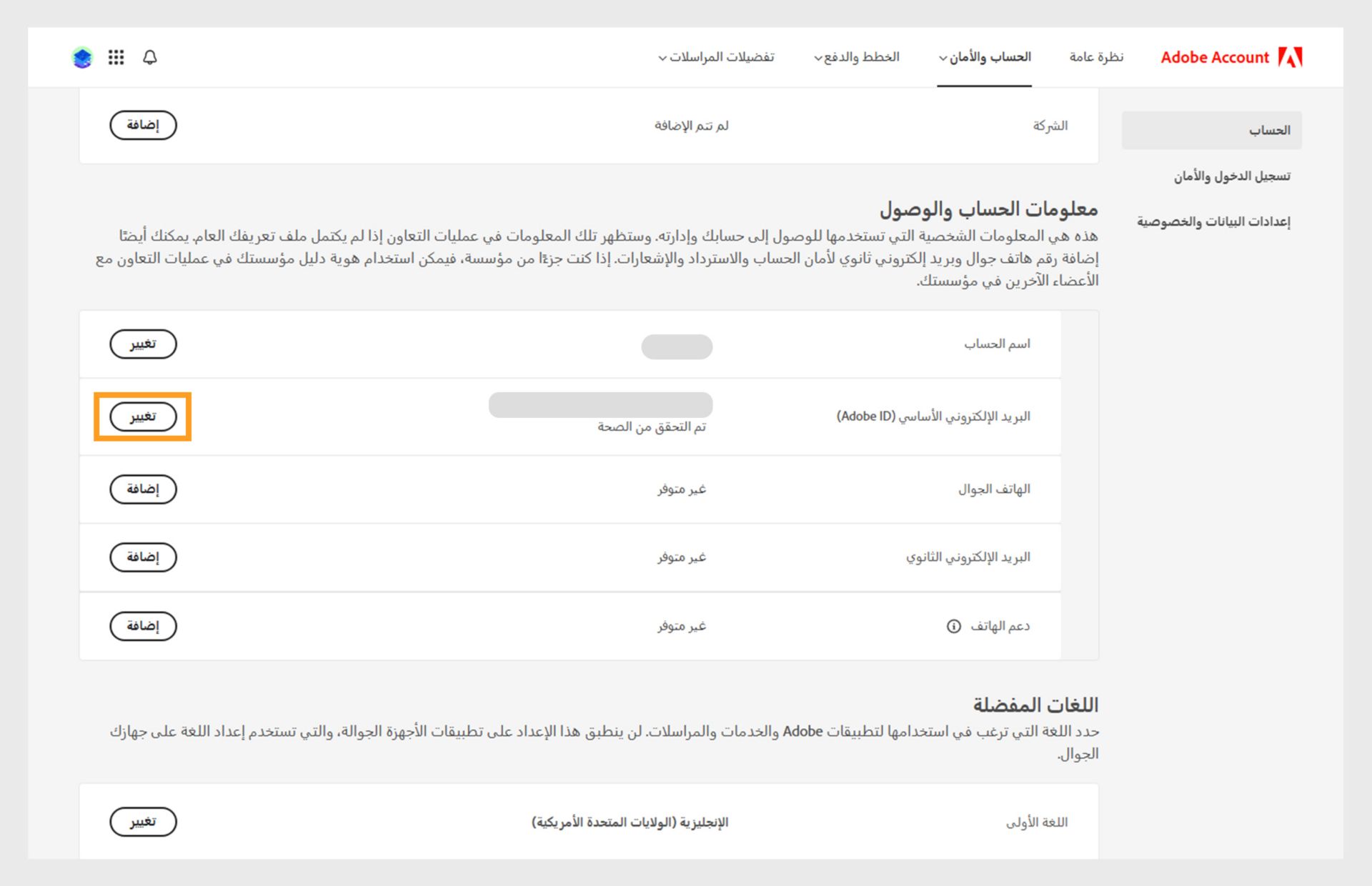Click الإنجليزية (الولايات المتحدة الأمريكية) value

[x=630, y=822]
